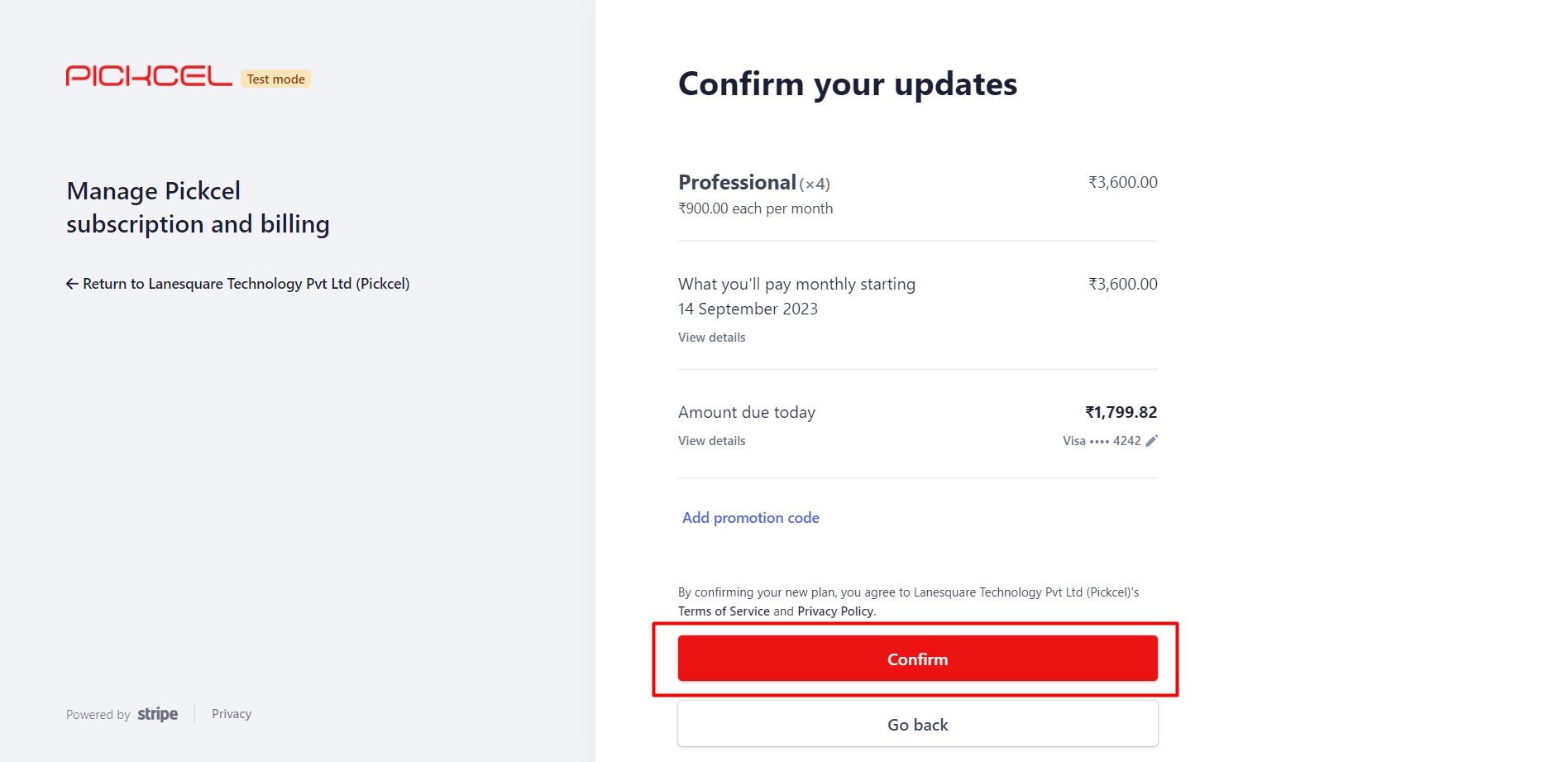Return to Lanesquare Technology Pvt Ltd (Pickcel)
This screenshot has width=1568, height=762.
click(x=238, y=284)
